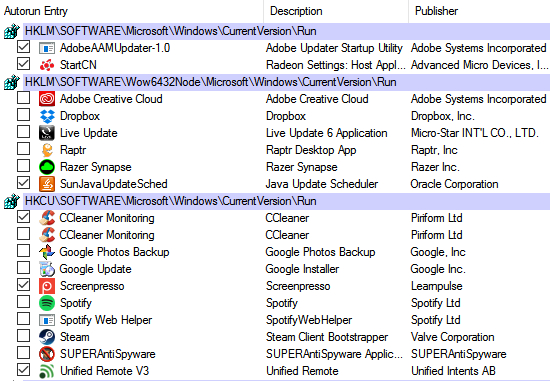This screenshot has height=381, width=550.
Task: Select the SUPERAntiSpyware icon
Action: tap(47, 354)
